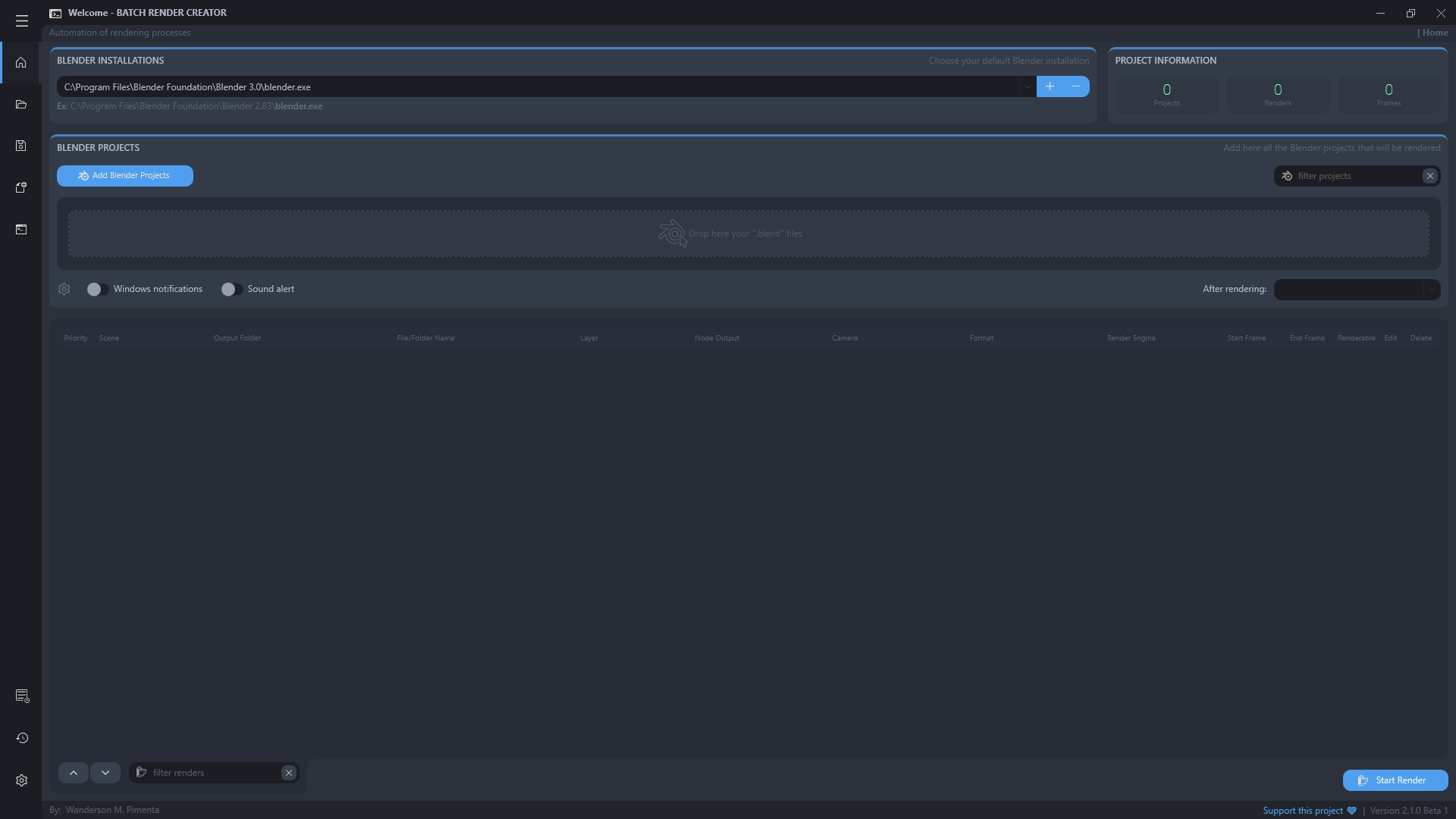The image size is (1456, 819).
Task: Remove the Blender installation with the minus button
Action: point(1076,86)
